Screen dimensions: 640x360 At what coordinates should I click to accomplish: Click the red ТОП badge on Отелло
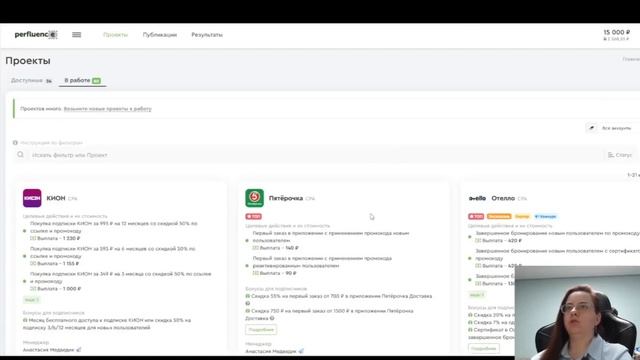point(476,216)
